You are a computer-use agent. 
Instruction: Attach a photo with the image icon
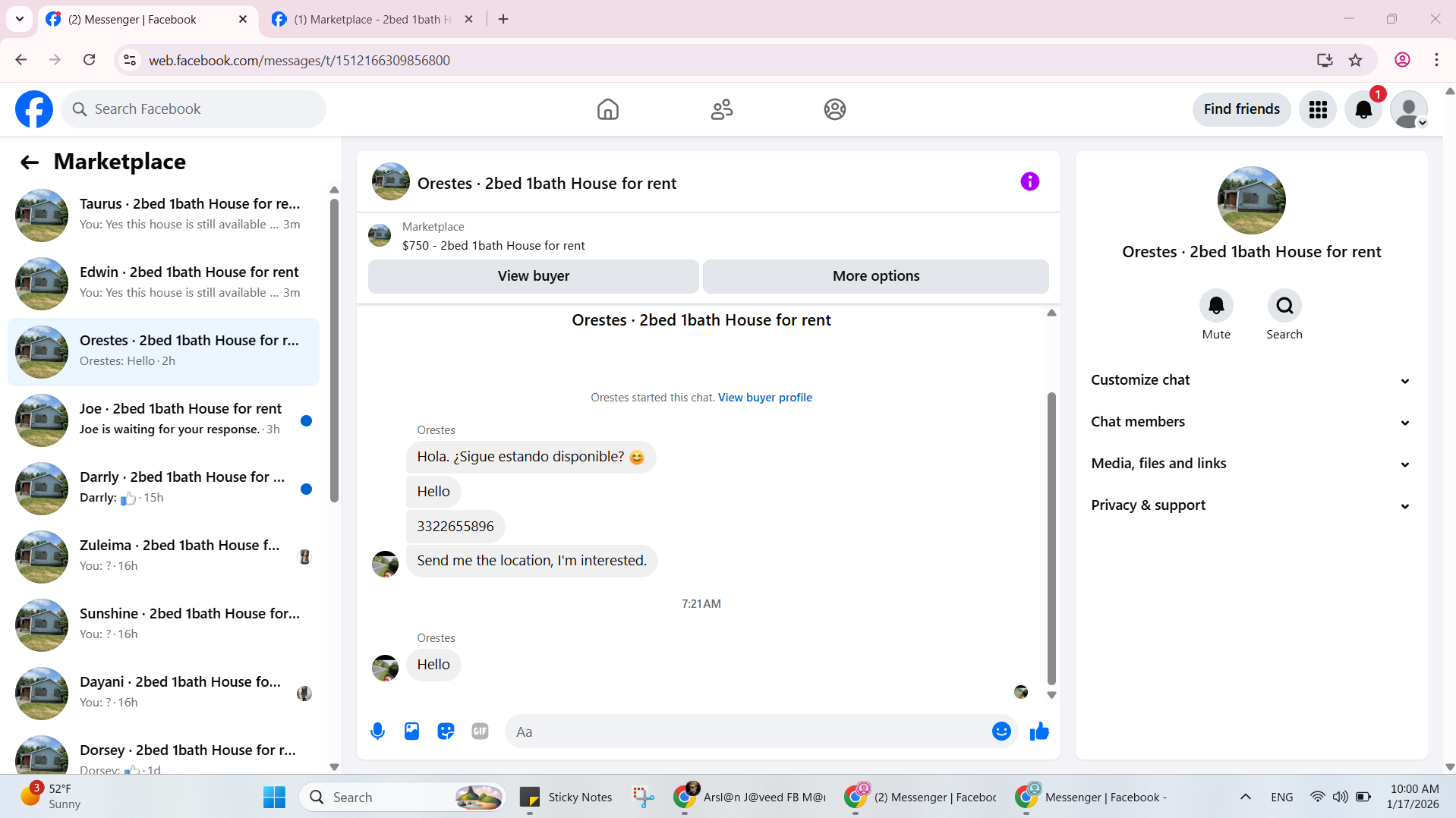pos(411,731)
